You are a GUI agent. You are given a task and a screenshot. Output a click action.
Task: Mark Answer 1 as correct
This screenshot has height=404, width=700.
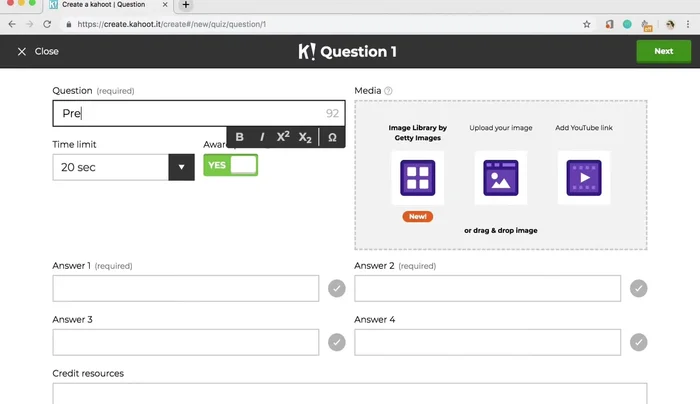point(337,289)
